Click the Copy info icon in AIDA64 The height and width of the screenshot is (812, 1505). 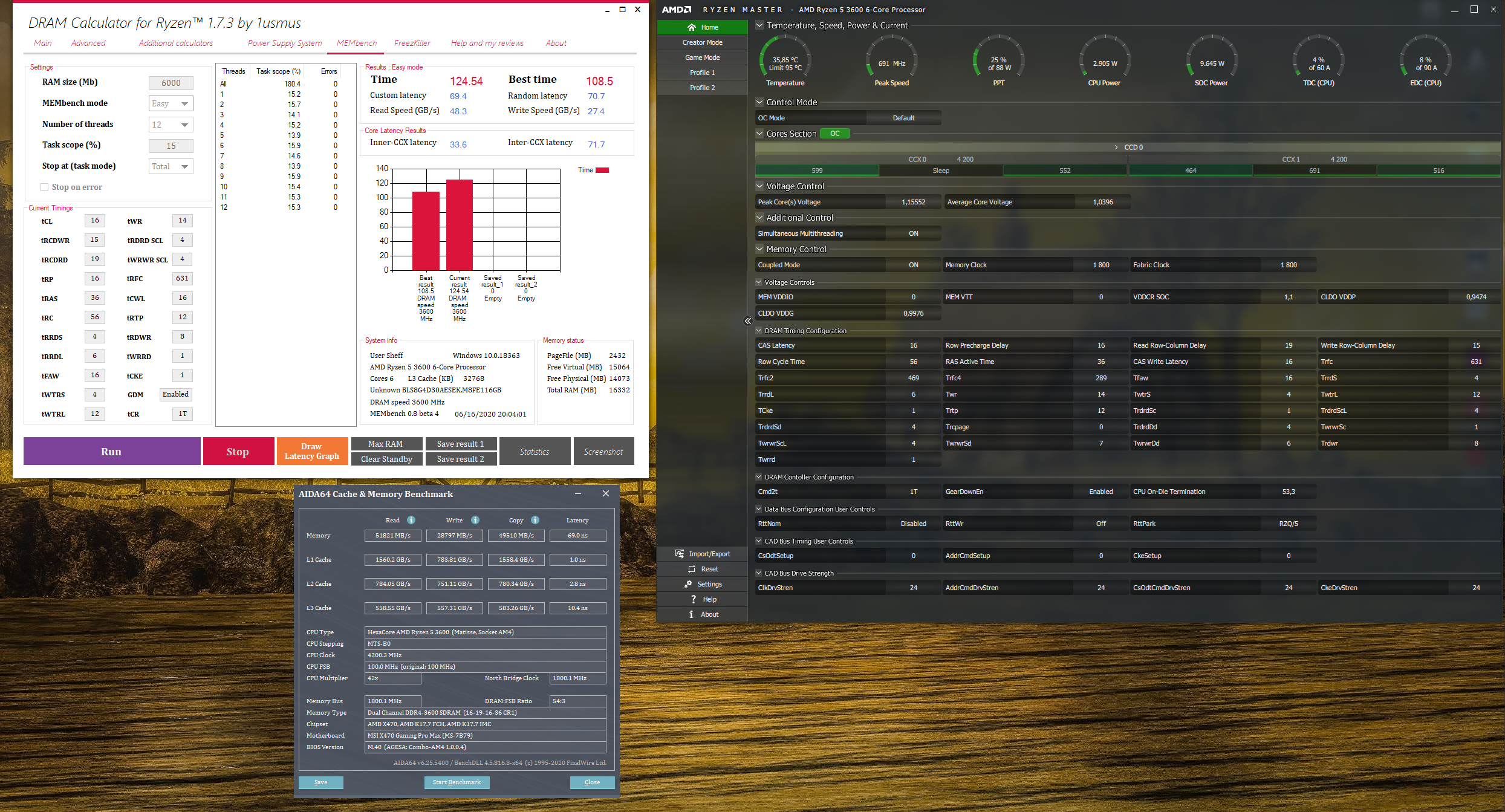535,520
